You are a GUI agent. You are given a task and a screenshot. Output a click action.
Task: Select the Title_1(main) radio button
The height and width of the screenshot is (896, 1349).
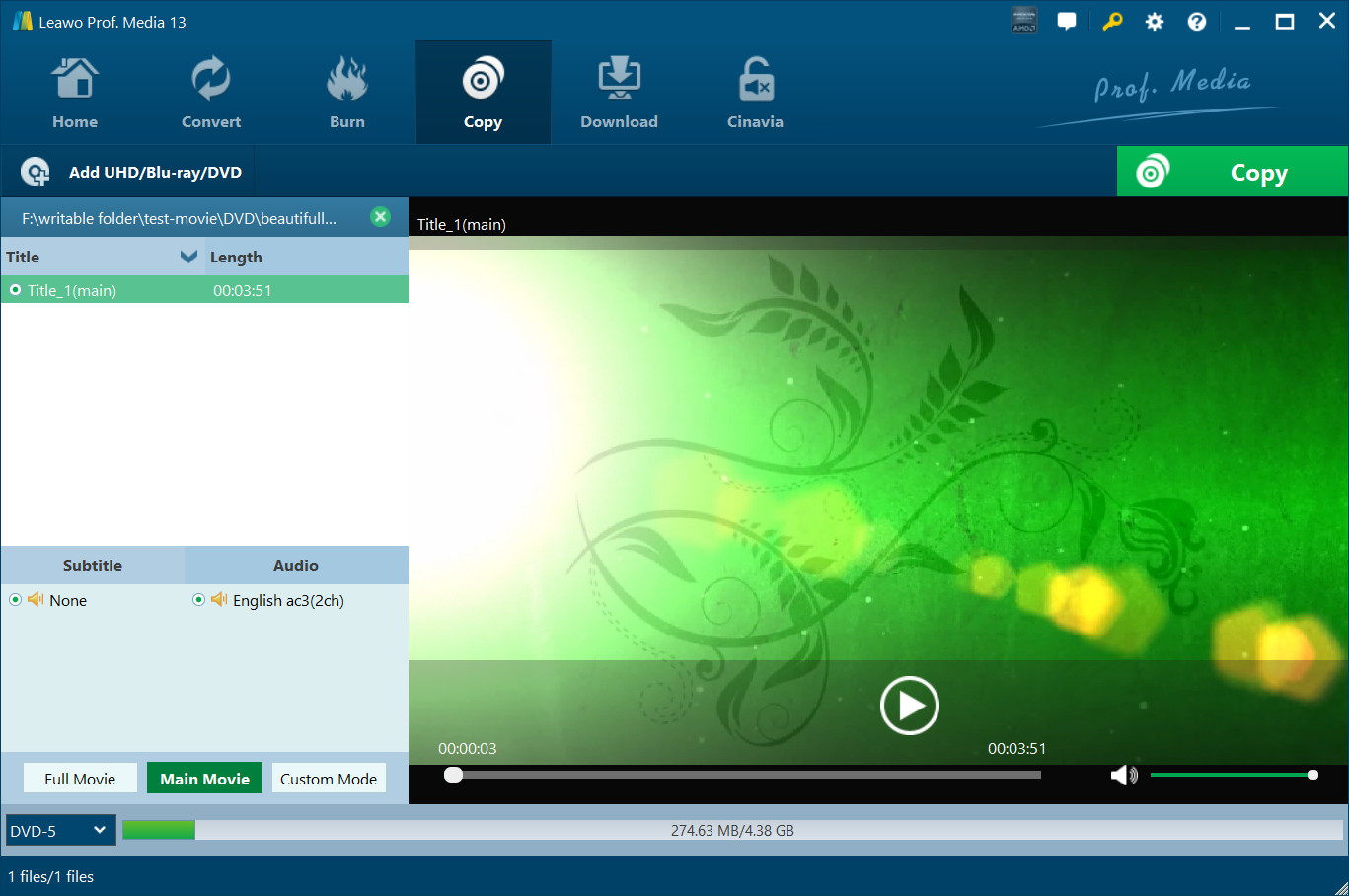click(16, 290)
